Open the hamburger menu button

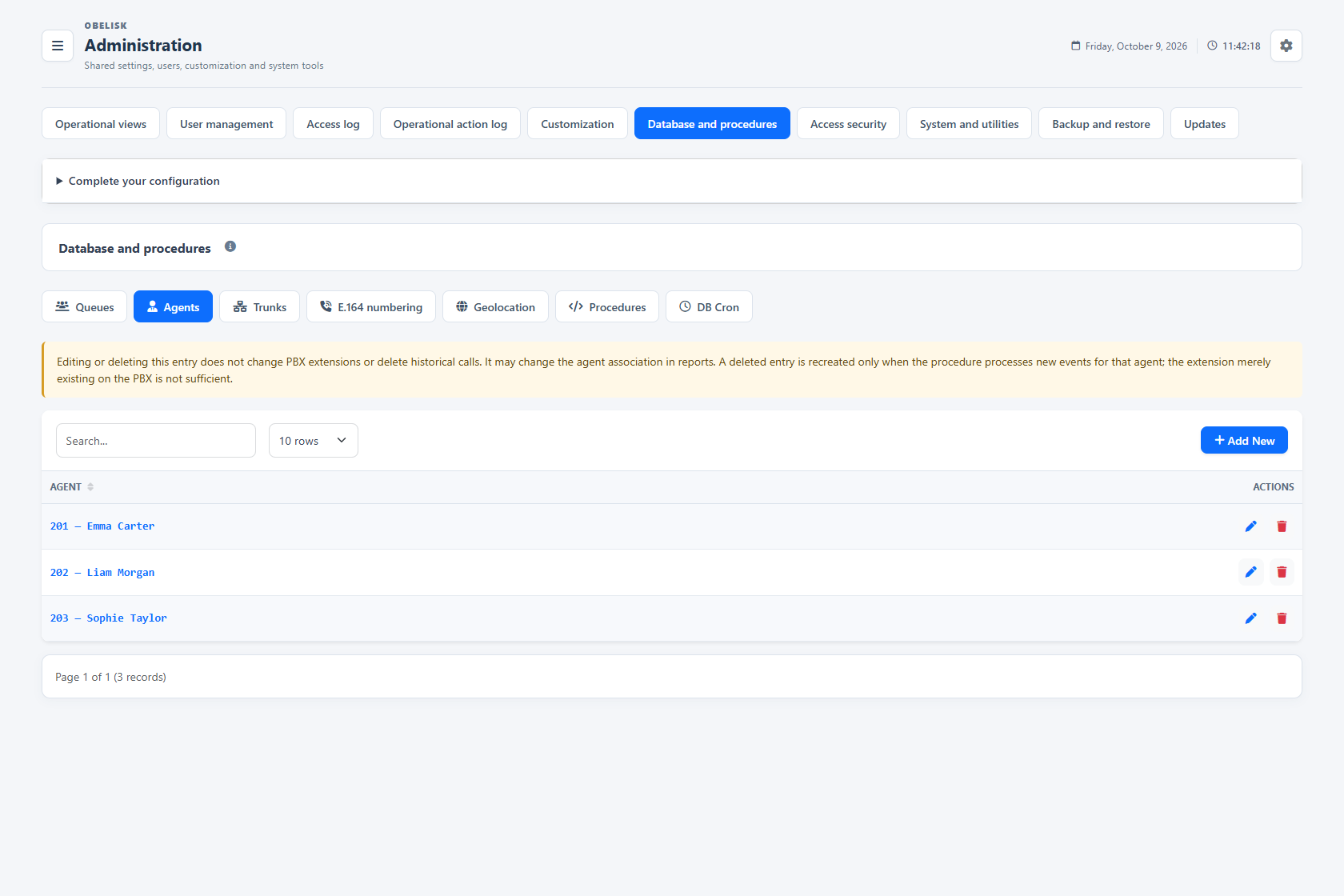(x=58, y=46)
